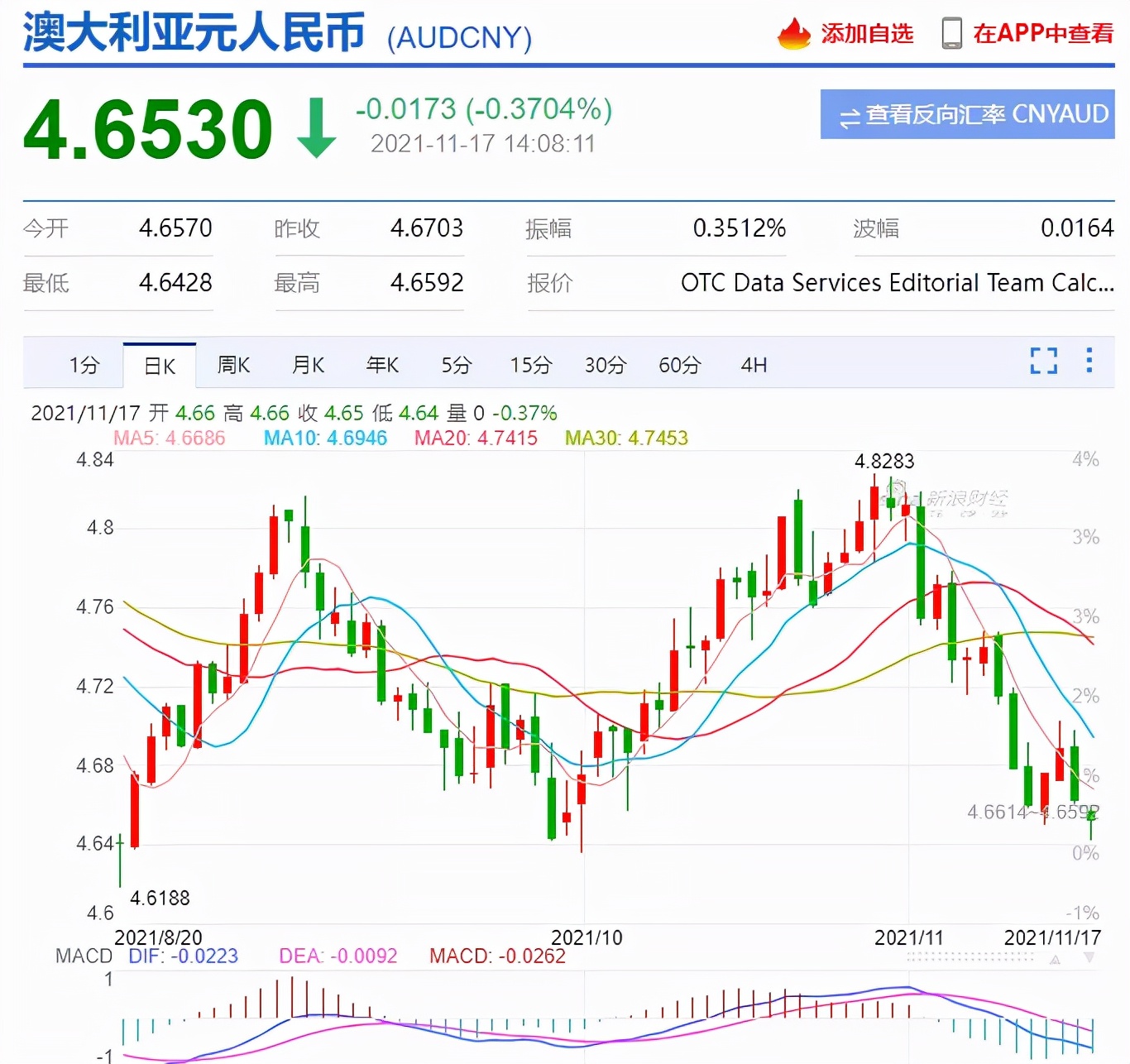Open the three-dot chart options menu
Image resolution: width=1130 pixels, height=1064 pixels.
1089,361
